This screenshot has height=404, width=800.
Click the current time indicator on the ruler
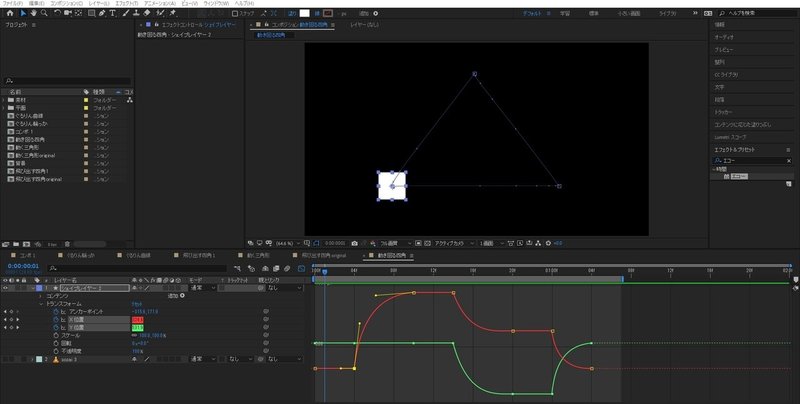(x=324, y=272)
